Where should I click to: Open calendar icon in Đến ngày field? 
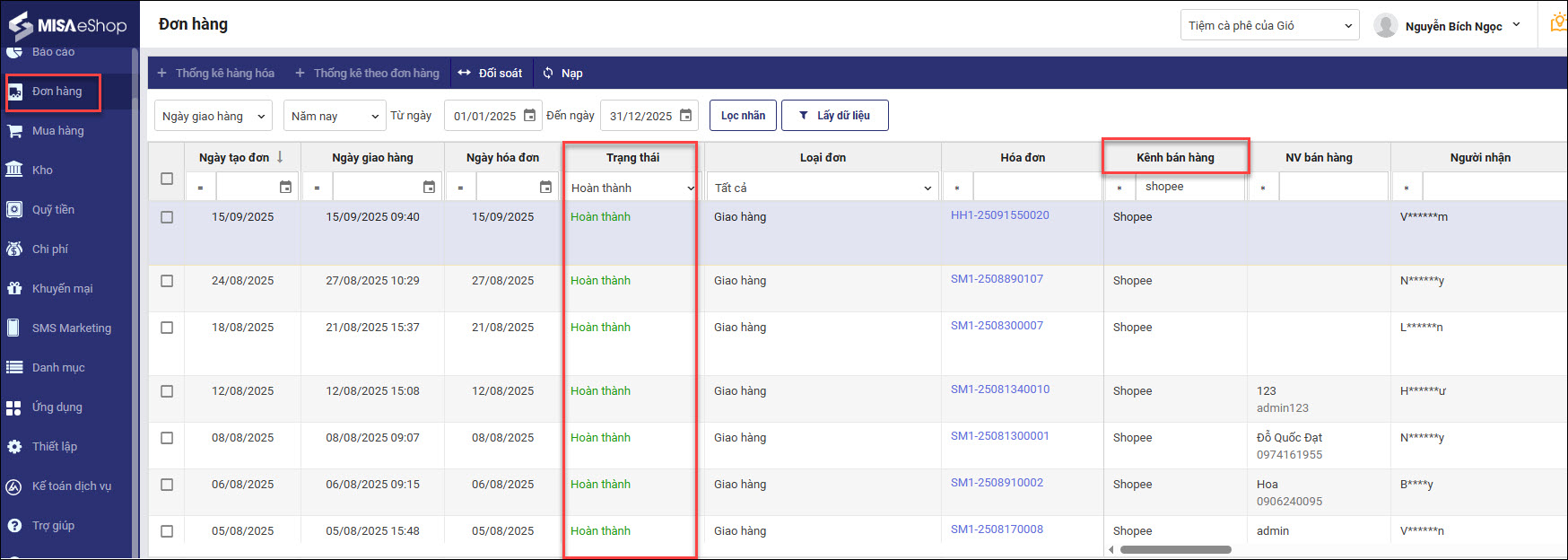(685, 116)
